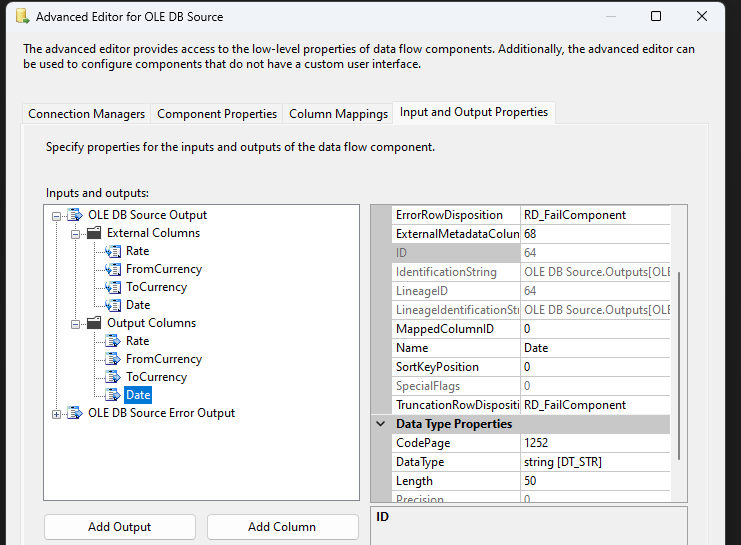Click the Date icon under External Columns

coord(112,305)
